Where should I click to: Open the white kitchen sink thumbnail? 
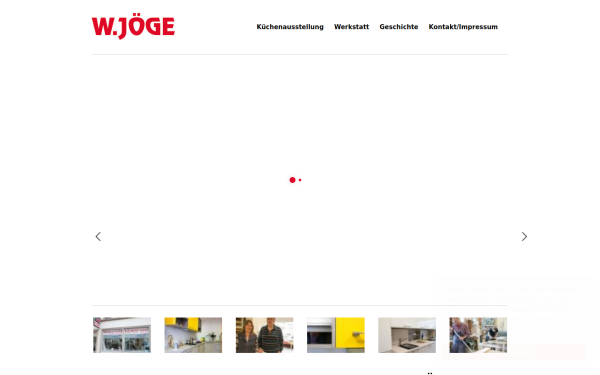click(x=407, y=335)
